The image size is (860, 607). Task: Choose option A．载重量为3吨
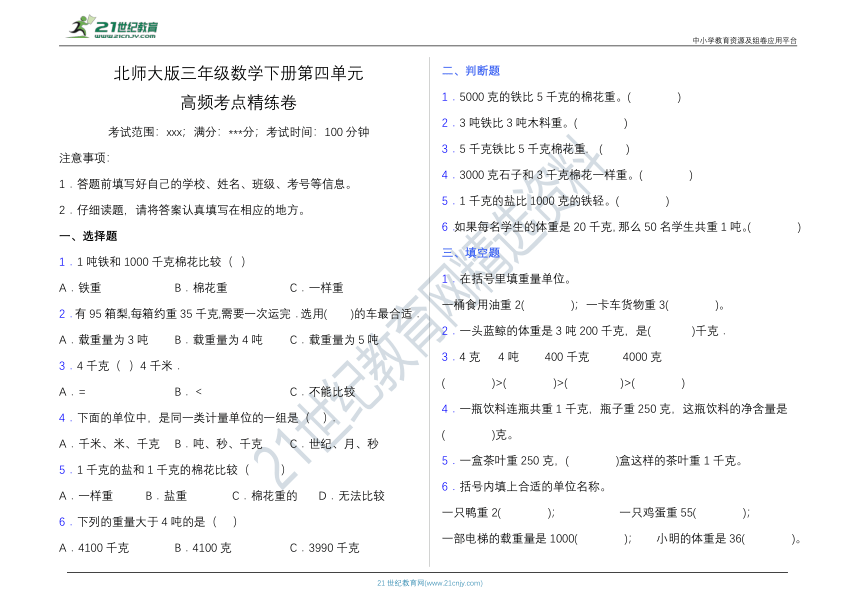point(104,339)
